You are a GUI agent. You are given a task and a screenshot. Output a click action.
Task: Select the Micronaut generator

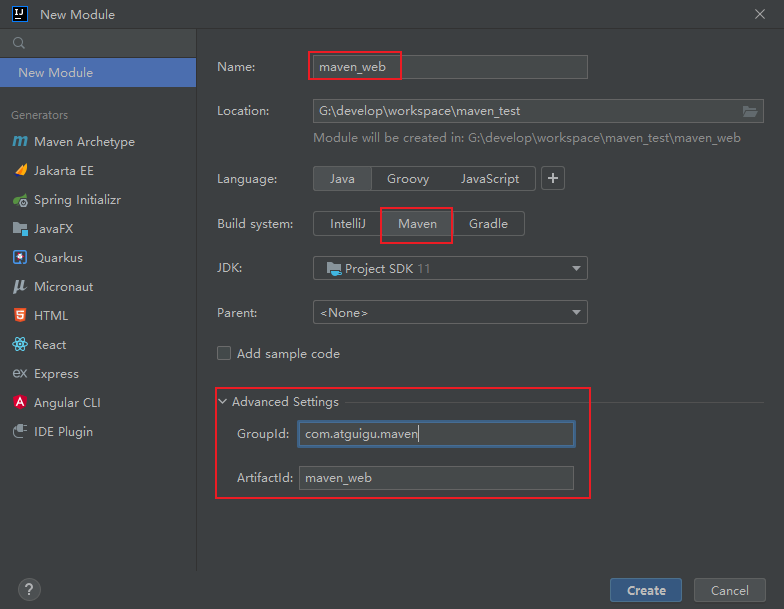pos(98,286)
